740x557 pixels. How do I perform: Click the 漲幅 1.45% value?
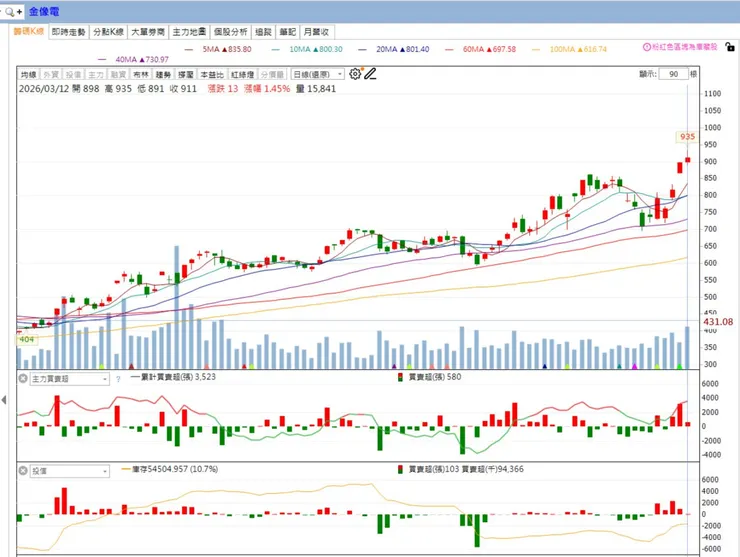click(267, 89)
